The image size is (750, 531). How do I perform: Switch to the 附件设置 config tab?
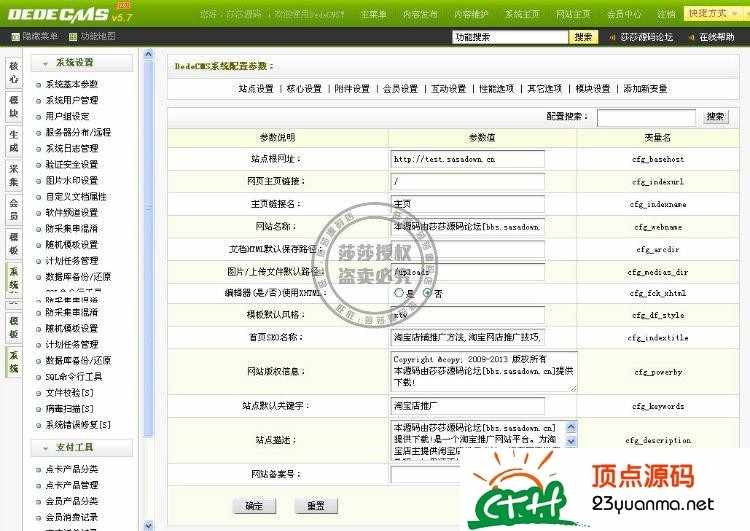352,89
